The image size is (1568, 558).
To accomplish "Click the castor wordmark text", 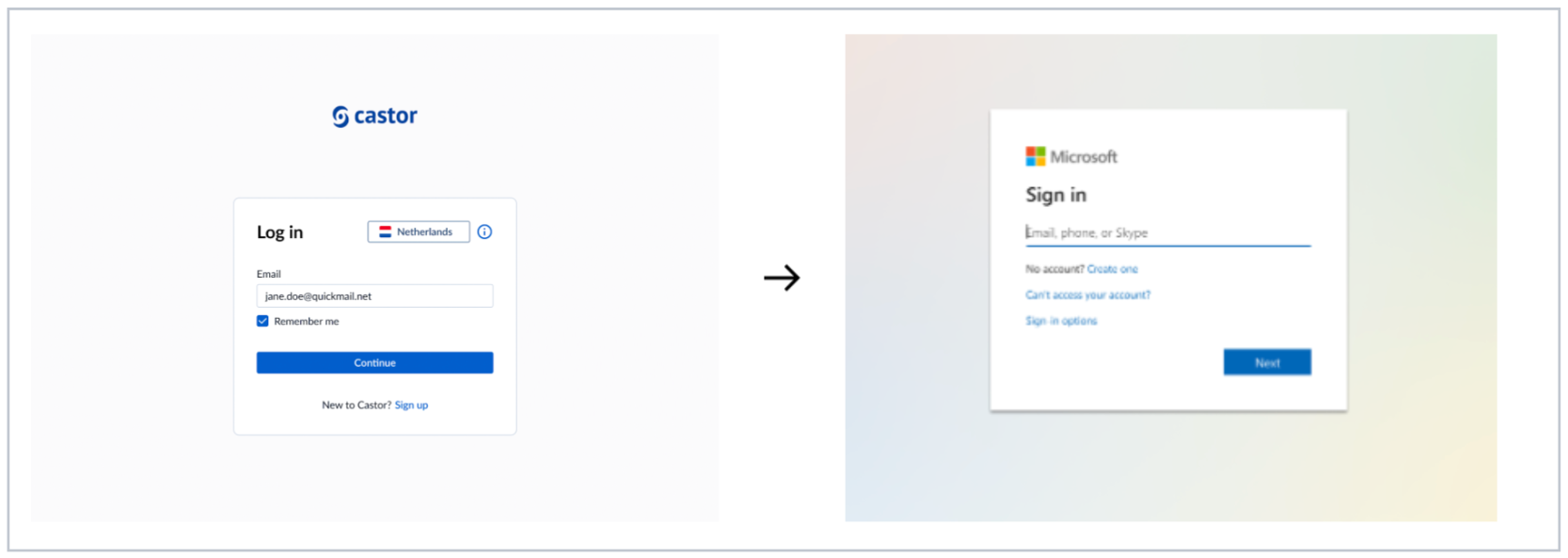I will [386, 116].
